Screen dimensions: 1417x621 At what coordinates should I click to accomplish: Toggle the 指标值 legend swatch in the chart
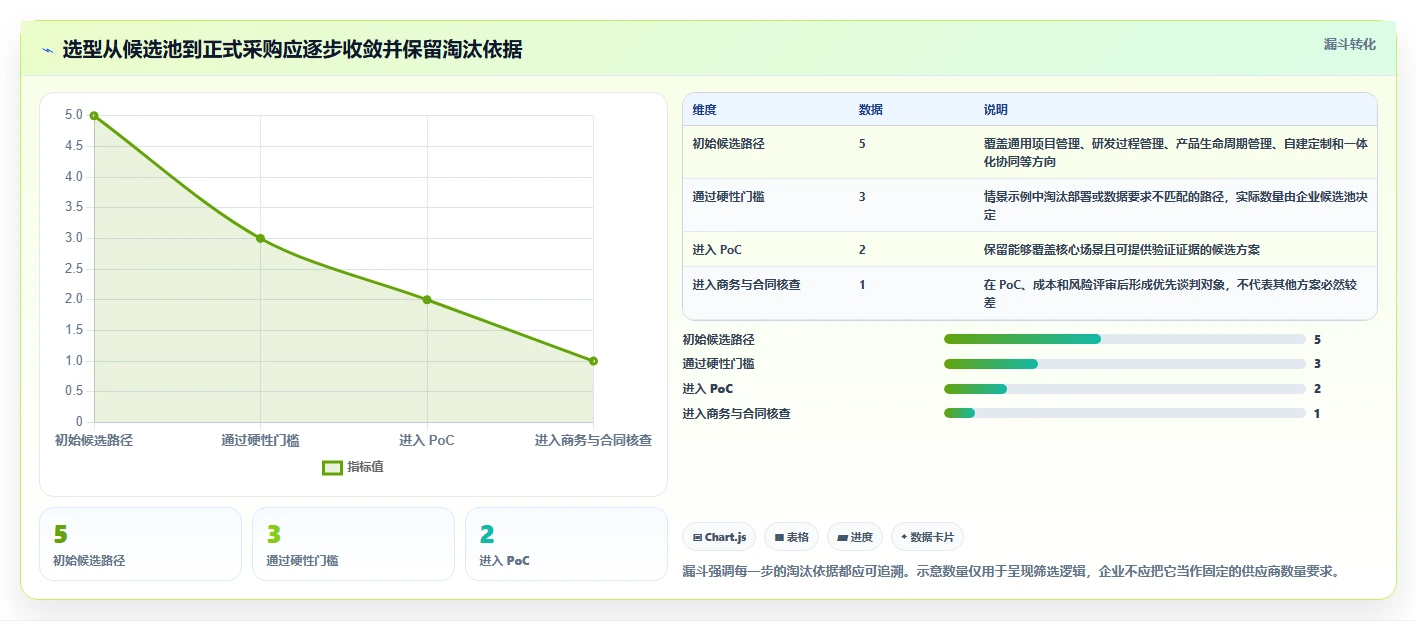tap(332, 467)
